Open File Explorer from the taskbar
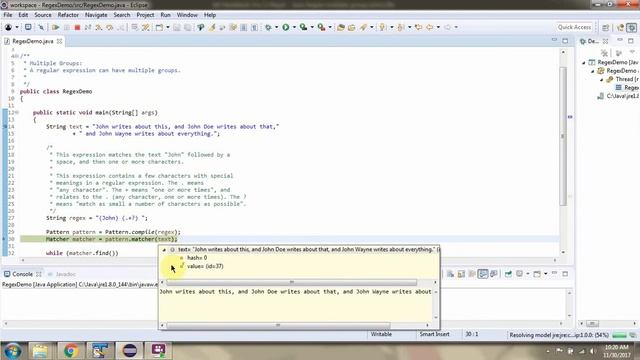 (x=40, y=351)
